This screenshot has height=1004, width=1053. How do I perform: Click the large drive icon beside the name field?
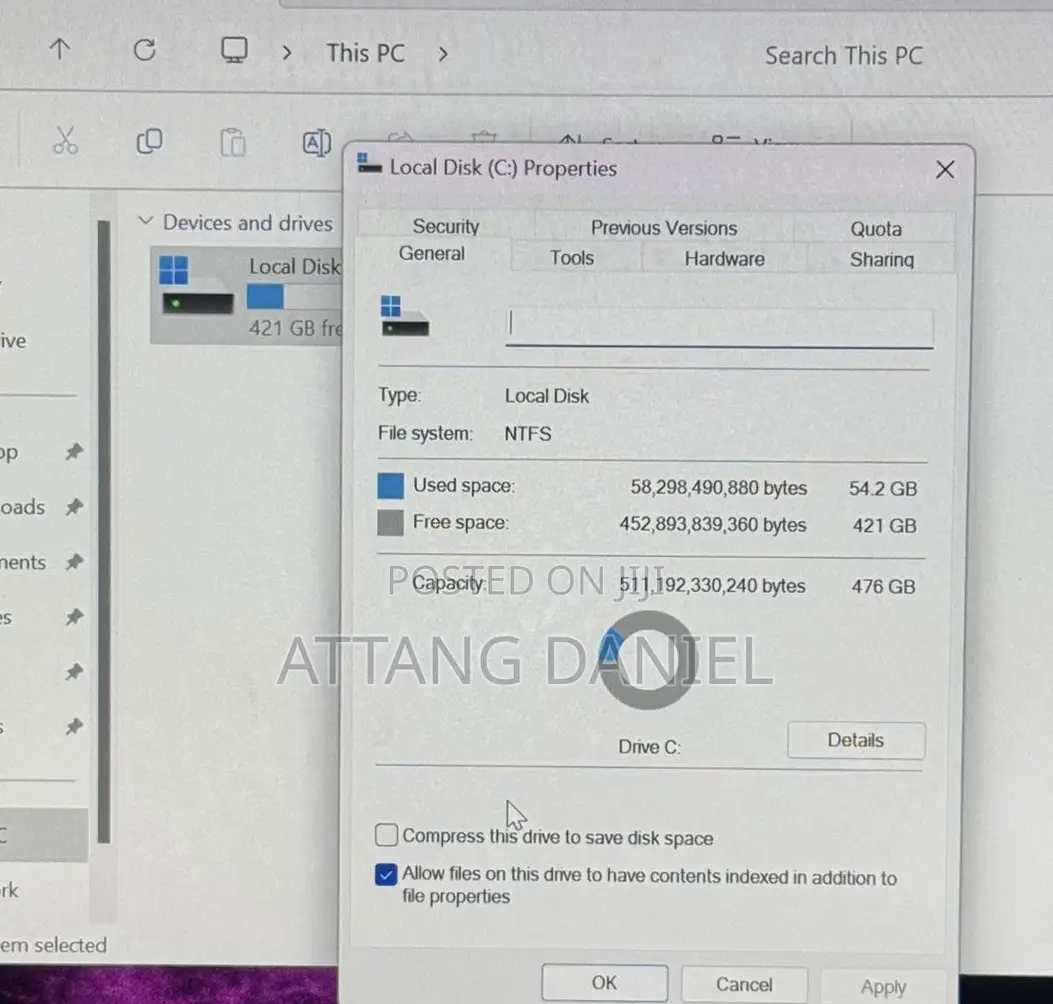coord(404,316)
